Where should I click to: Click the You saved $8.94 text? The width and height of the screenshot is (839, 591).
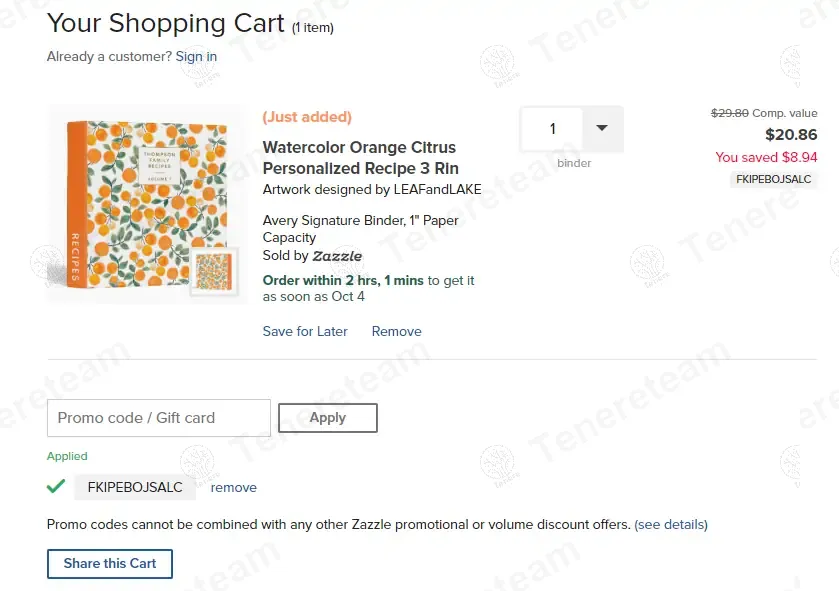[766, 157]
